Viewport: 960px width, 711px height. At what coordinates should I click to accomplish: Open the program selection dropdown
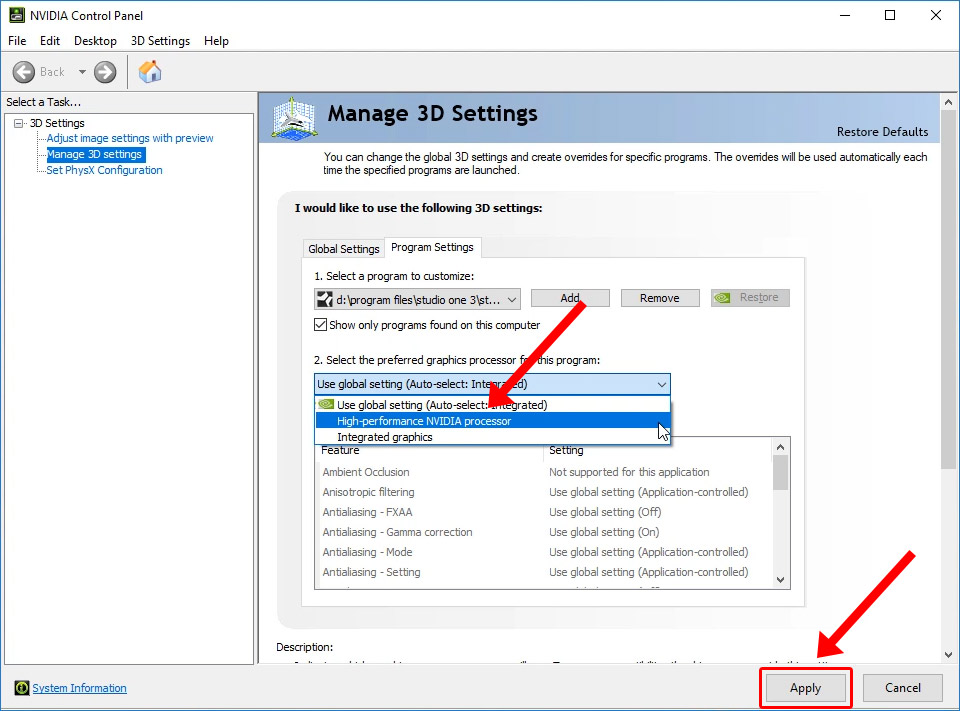(x=418, y=299)
